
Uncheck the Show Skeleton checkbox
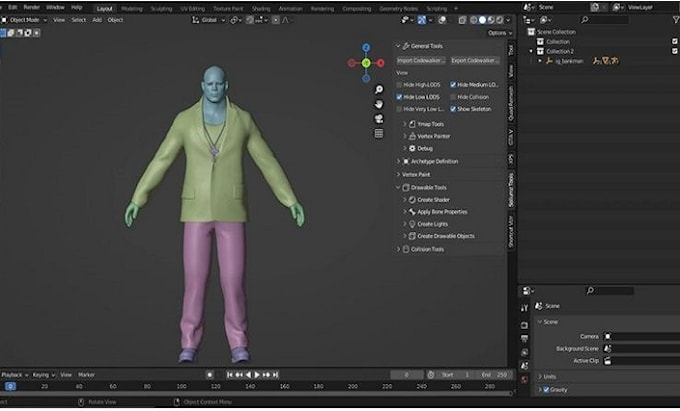coord(453,109)
